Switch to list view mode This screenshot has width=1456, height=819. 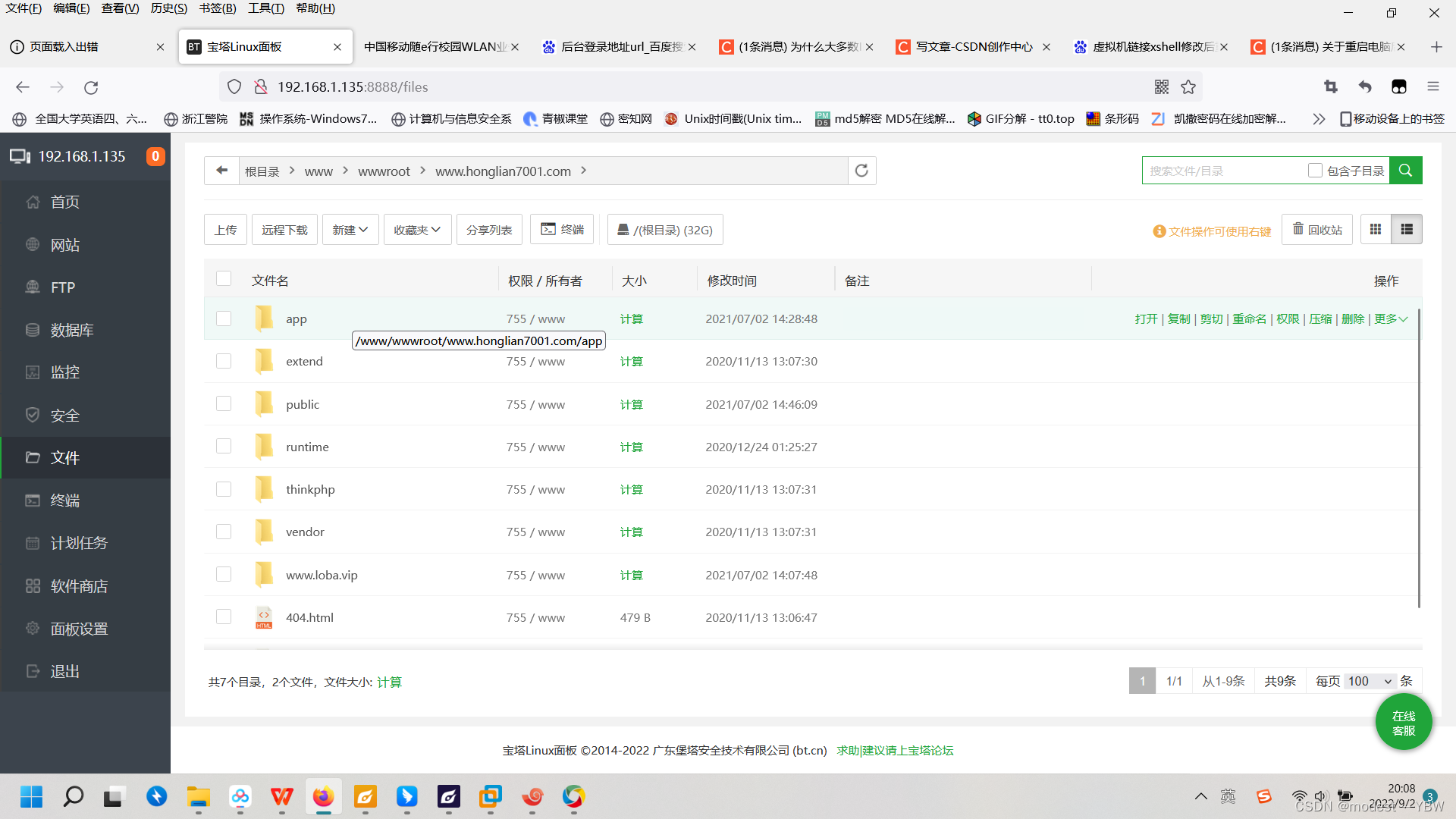pyautogui.click(x=1407, y=229)
